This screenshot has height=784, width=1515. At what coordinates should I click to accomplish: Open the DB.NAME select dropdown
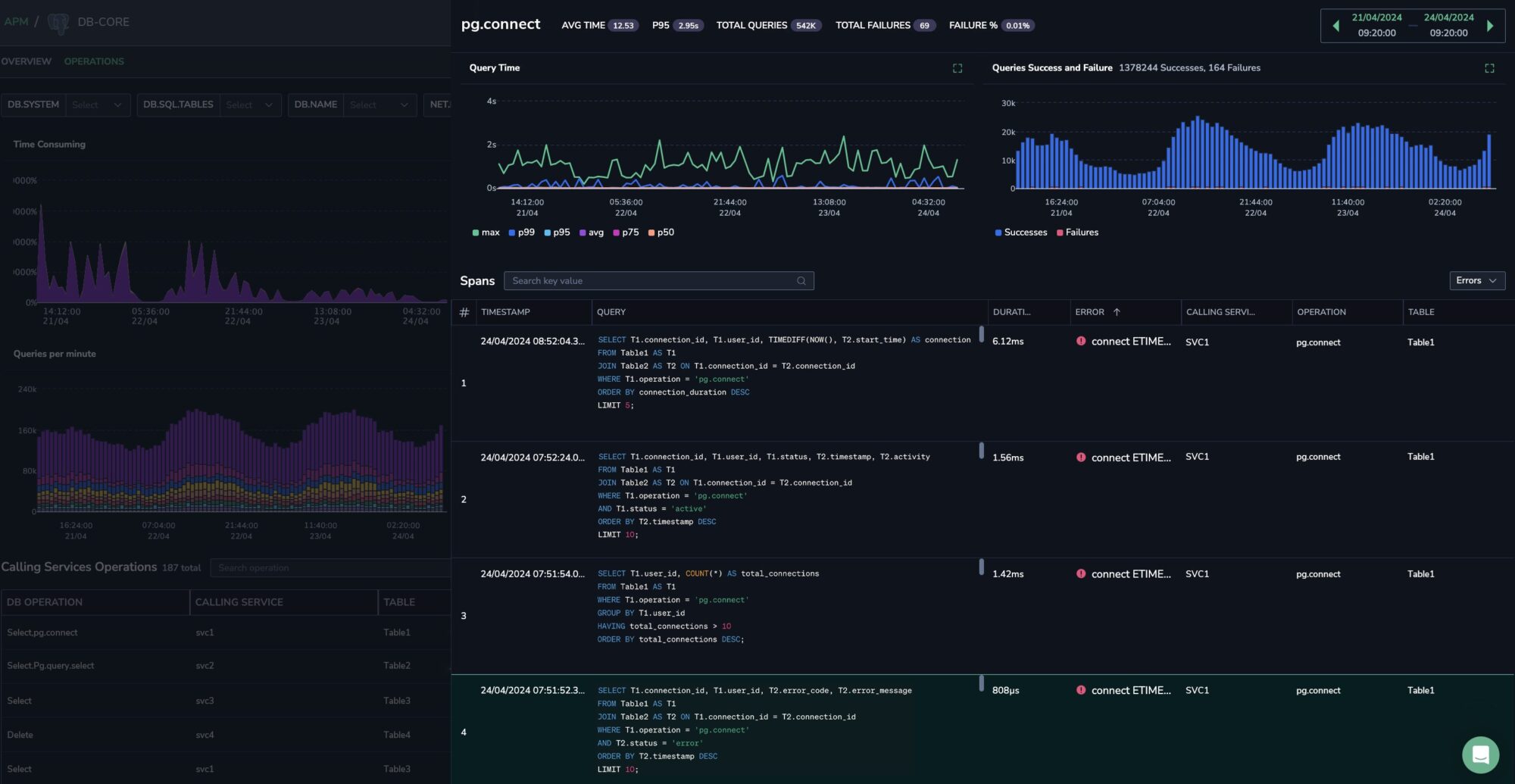380,105
